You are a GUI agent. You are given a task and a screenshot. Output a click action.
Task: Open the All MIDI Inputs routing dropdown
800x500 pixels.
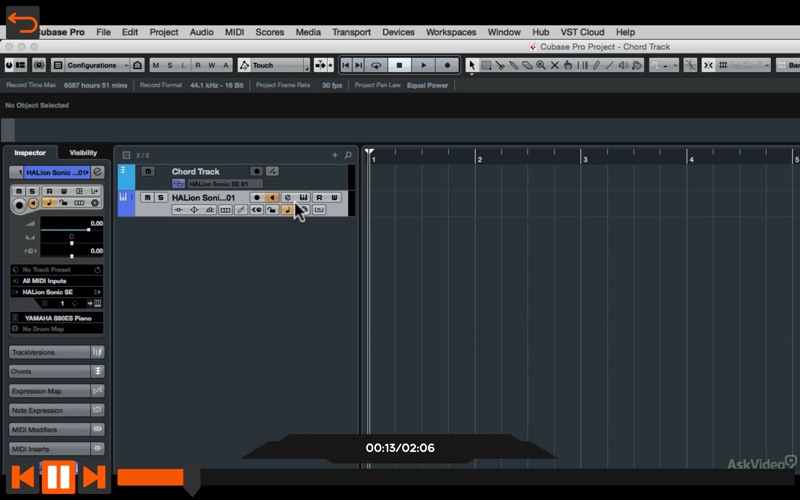[x=57, y=281]
